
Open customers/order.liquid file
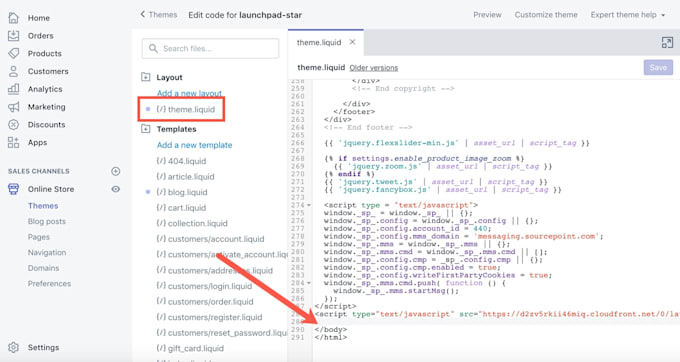coord(205,302)
